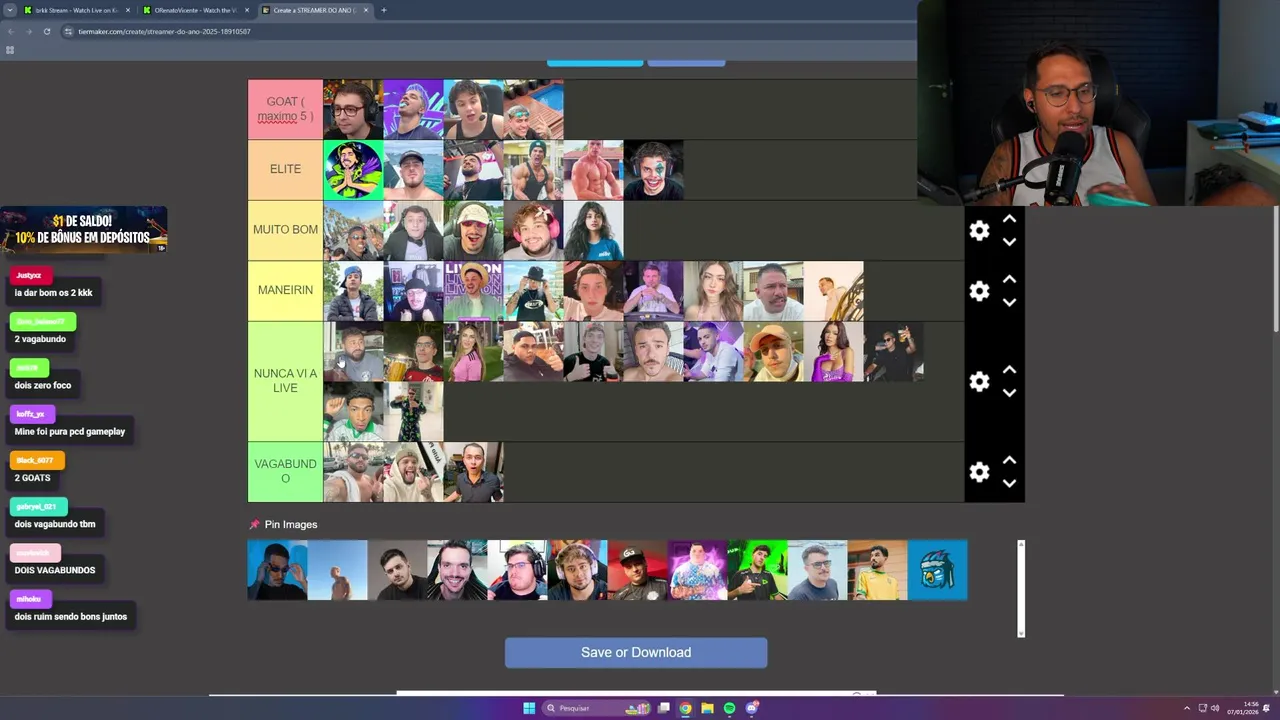Move MANEIRIN row up with arrow
1280x720 pixels.
(1009, 279)
